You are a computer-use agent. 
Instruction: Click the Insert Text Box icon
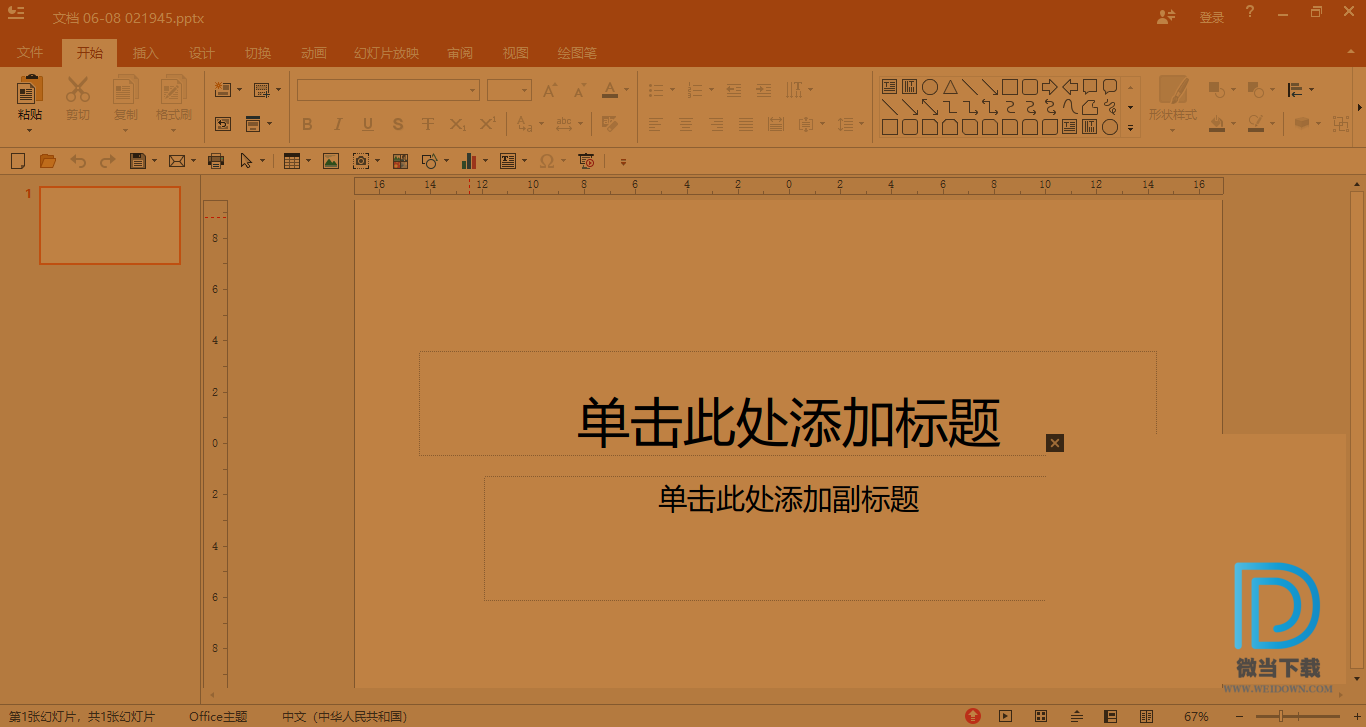pos(508,160)
